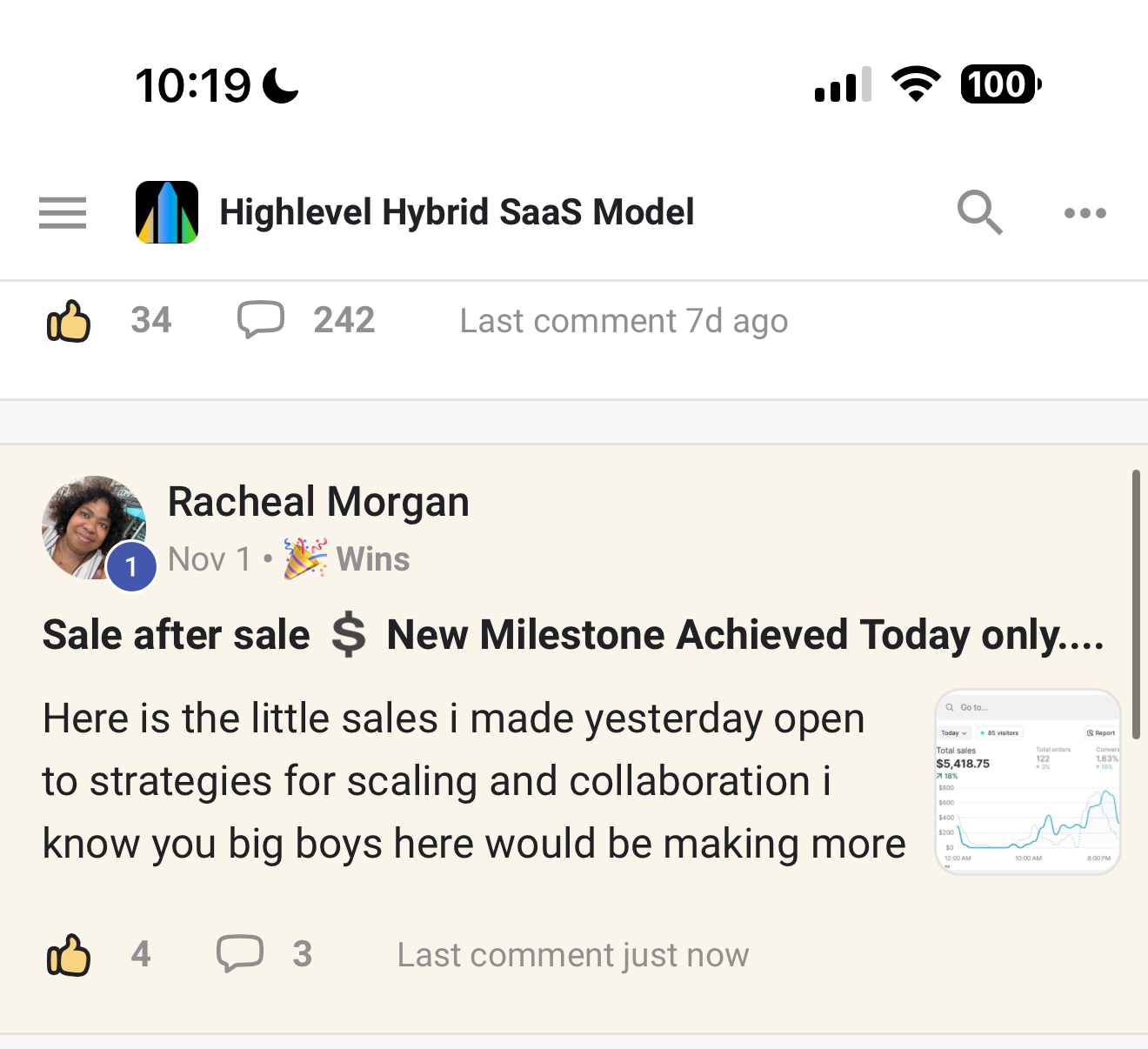Viewport: 1148px width, 1049px height.
Task: Open the sales dashboard thumbnail image
Action: 1027,782
